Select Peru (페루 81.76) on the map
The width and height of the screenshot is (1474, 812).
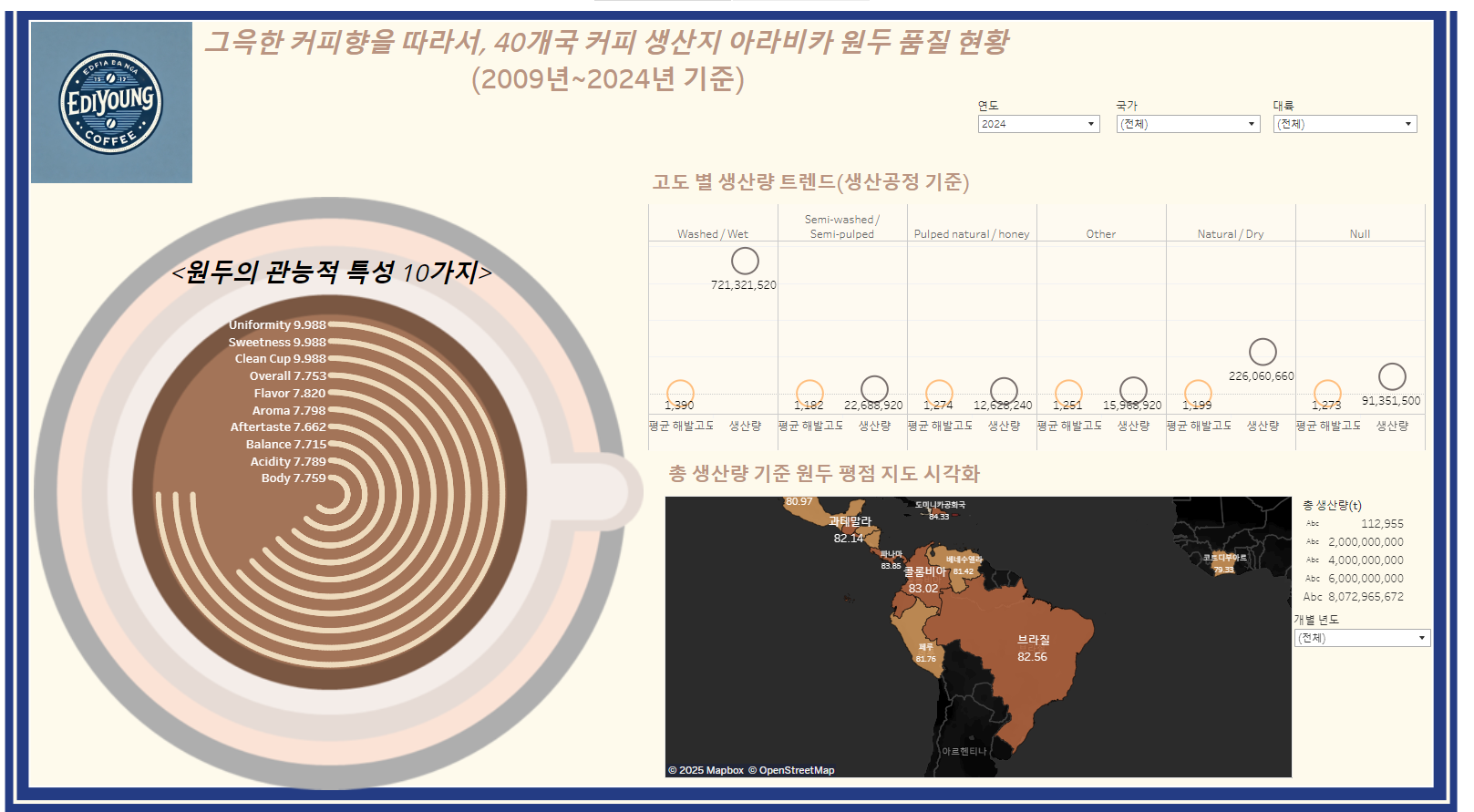pyautogui.click(x=926, y=653)
